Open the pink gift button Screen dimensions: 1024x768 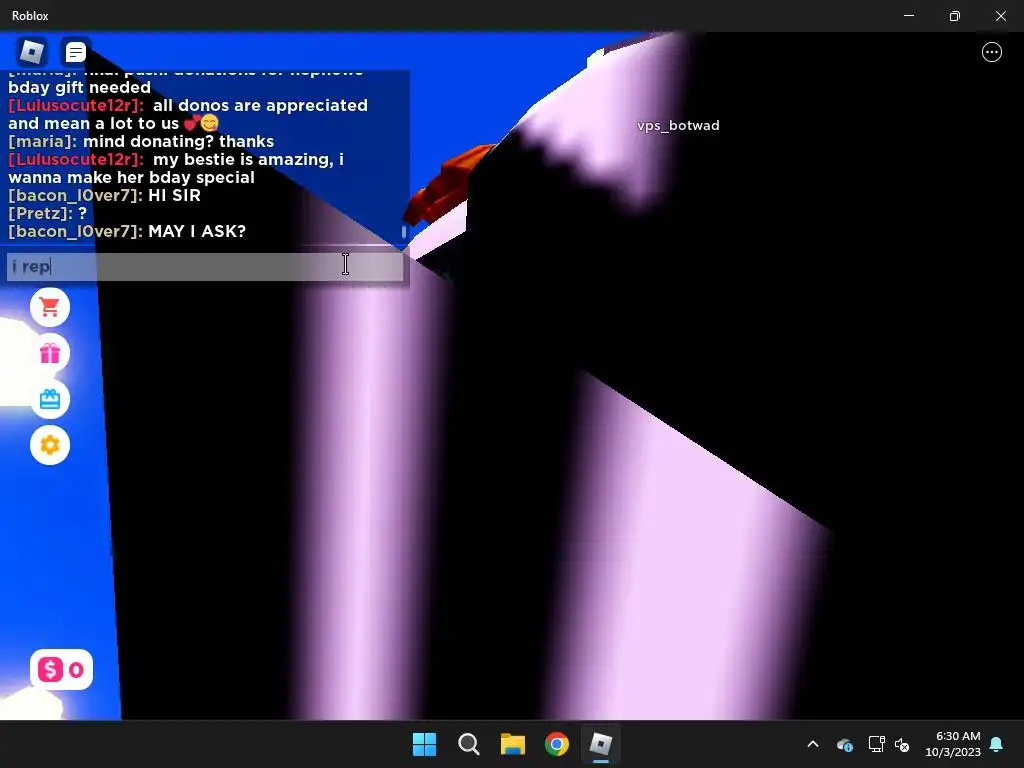50,353
